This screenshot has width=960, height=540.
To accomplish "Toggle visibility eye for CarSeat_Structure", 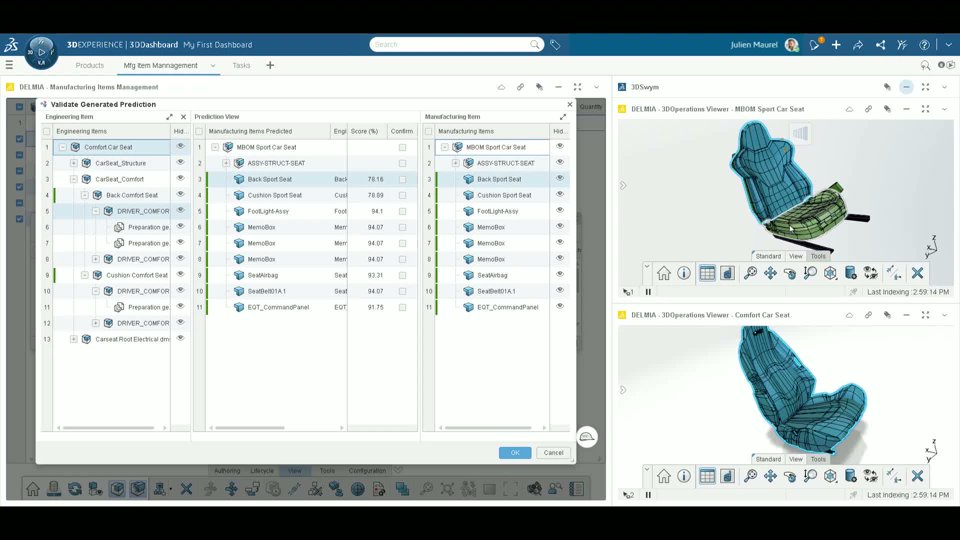I will tap(181, 162).
